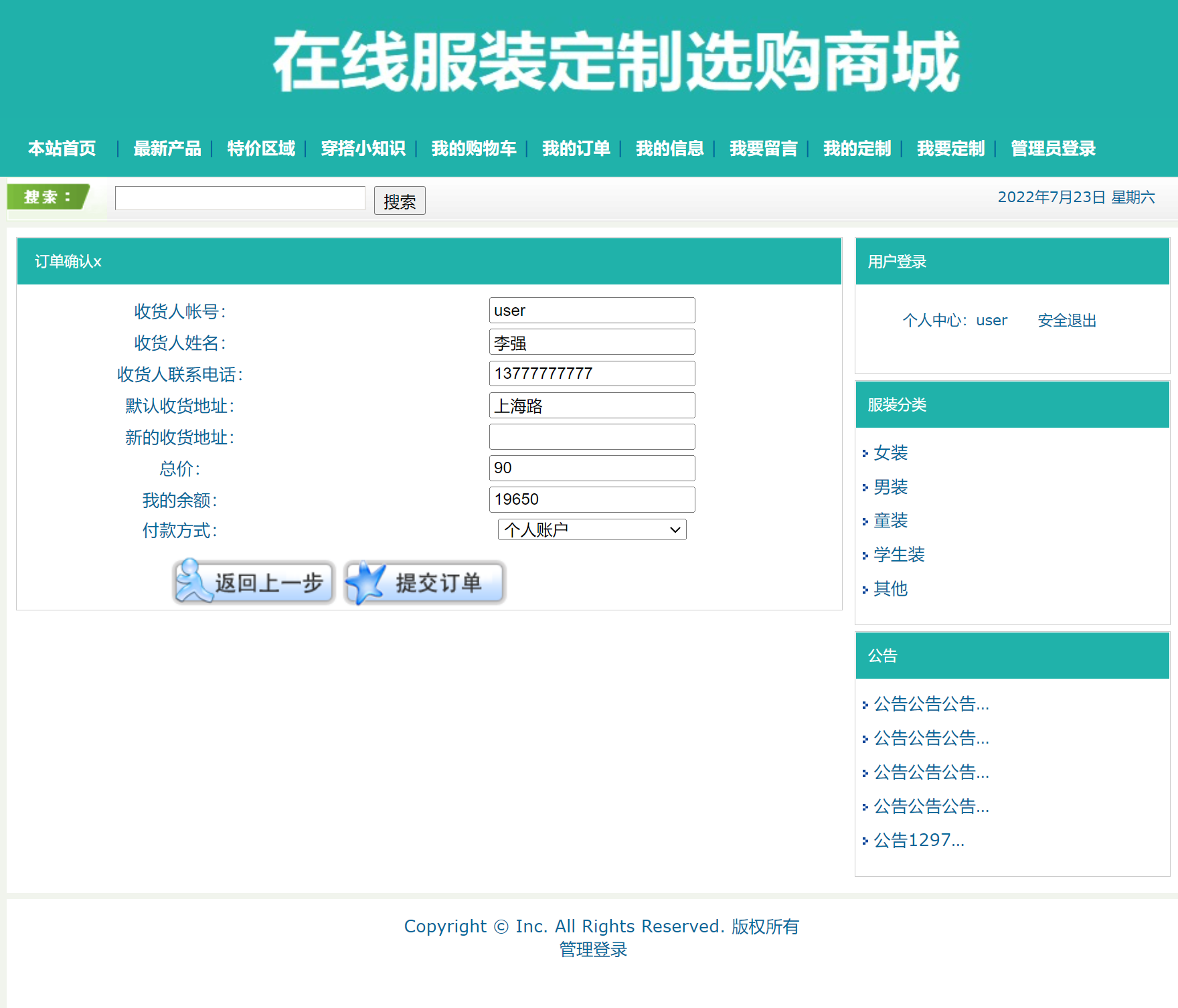This screenshot has width=1178, height=1008.
Task: Click 安全退出 to log out
Action: coord(1066,320)
